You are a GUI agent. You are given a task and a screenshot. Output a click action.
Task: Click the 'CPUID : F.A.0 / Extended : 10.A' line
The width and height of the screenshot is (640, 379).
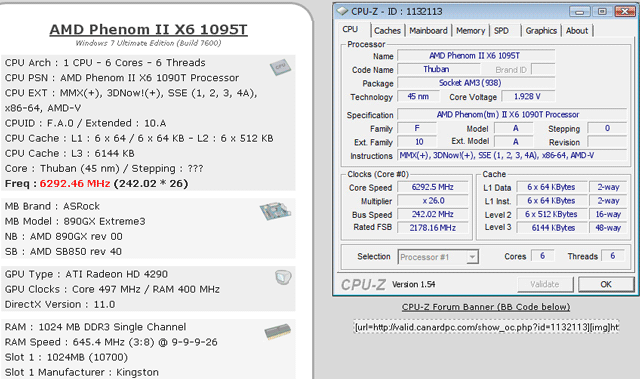tap(85, 123)
